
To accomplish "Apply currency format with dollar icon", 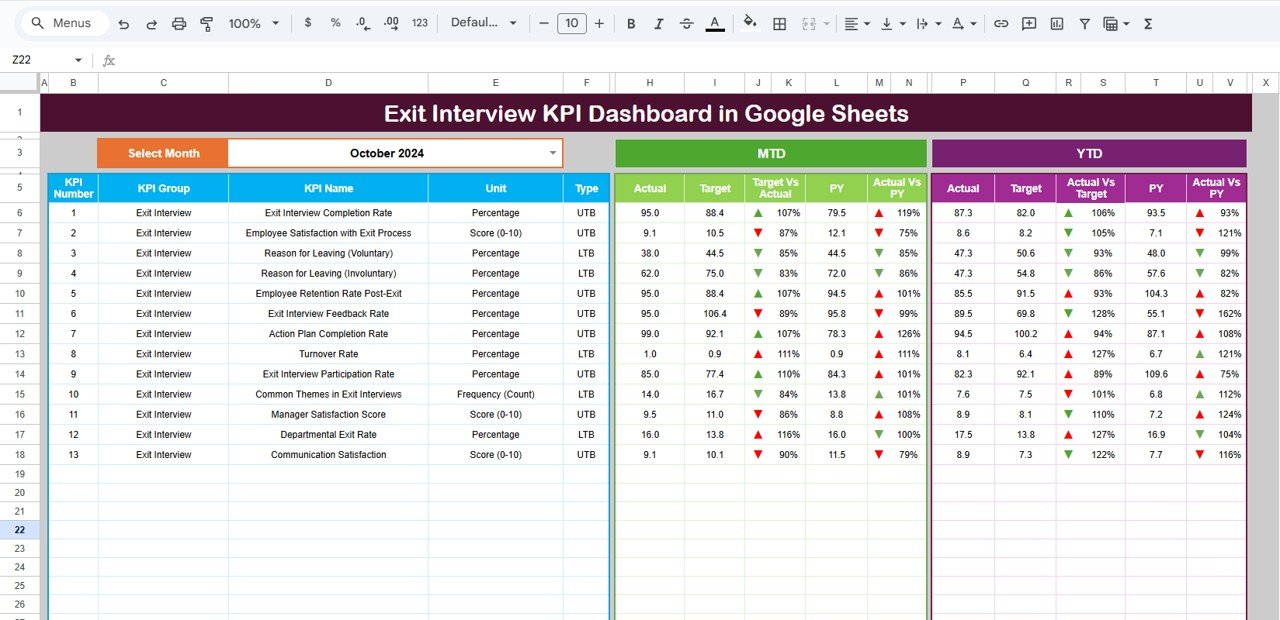I will tap(308, 22).
